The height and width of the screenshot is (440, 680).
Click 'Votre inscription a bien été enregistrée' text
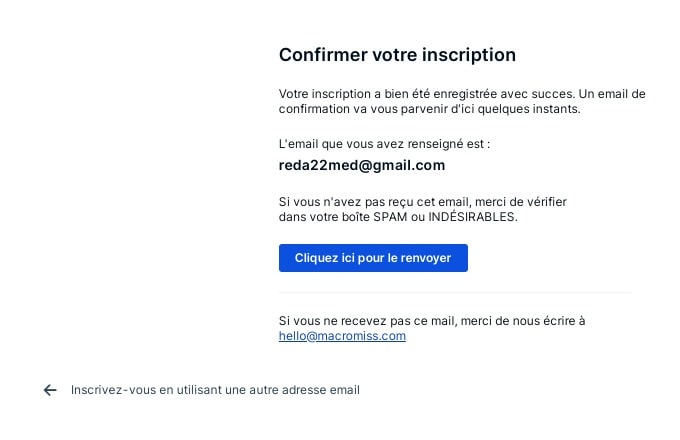[390, 94]
